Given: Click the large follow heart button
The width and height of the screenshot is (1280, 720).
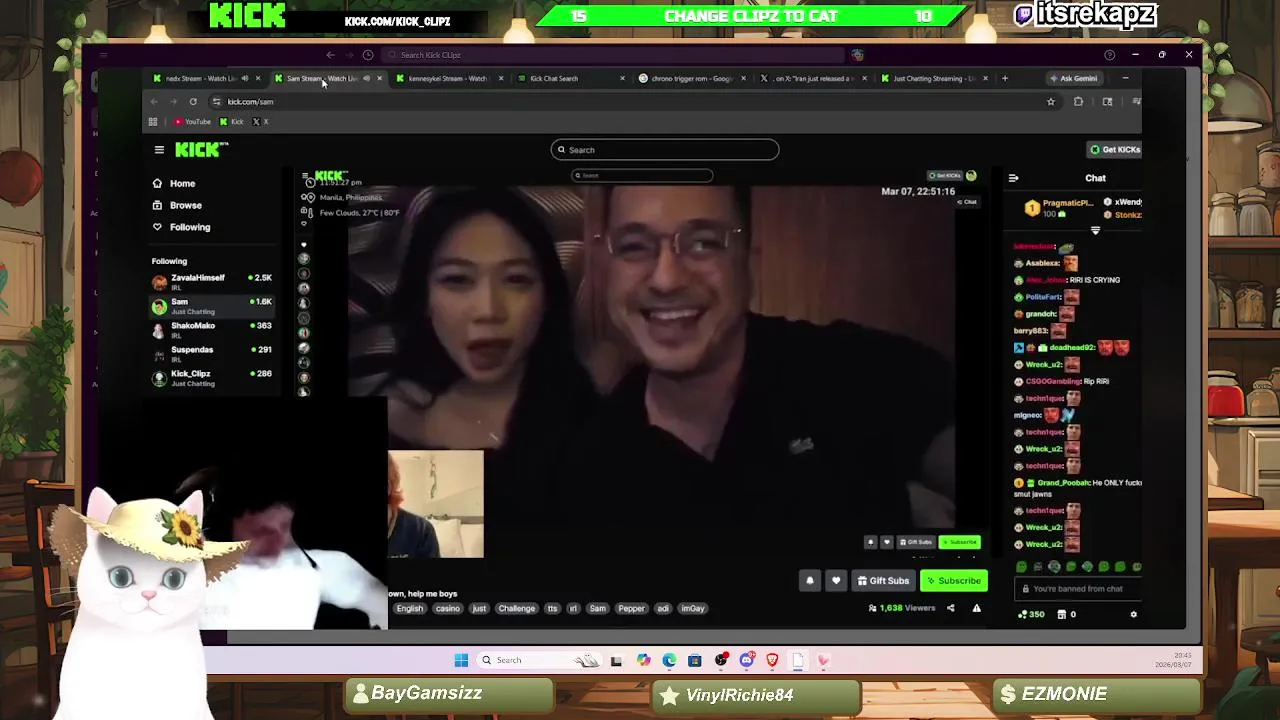Looking at the screenshot, I should point(836,581).
